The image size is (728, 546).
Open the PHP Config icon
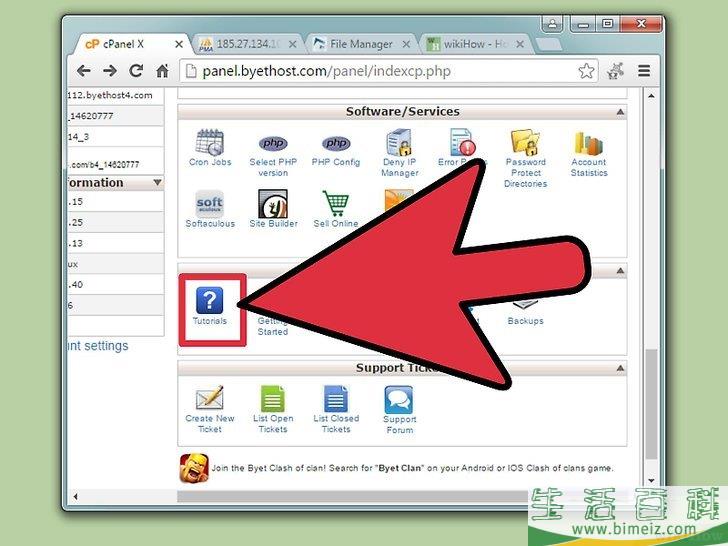(336, 143)
